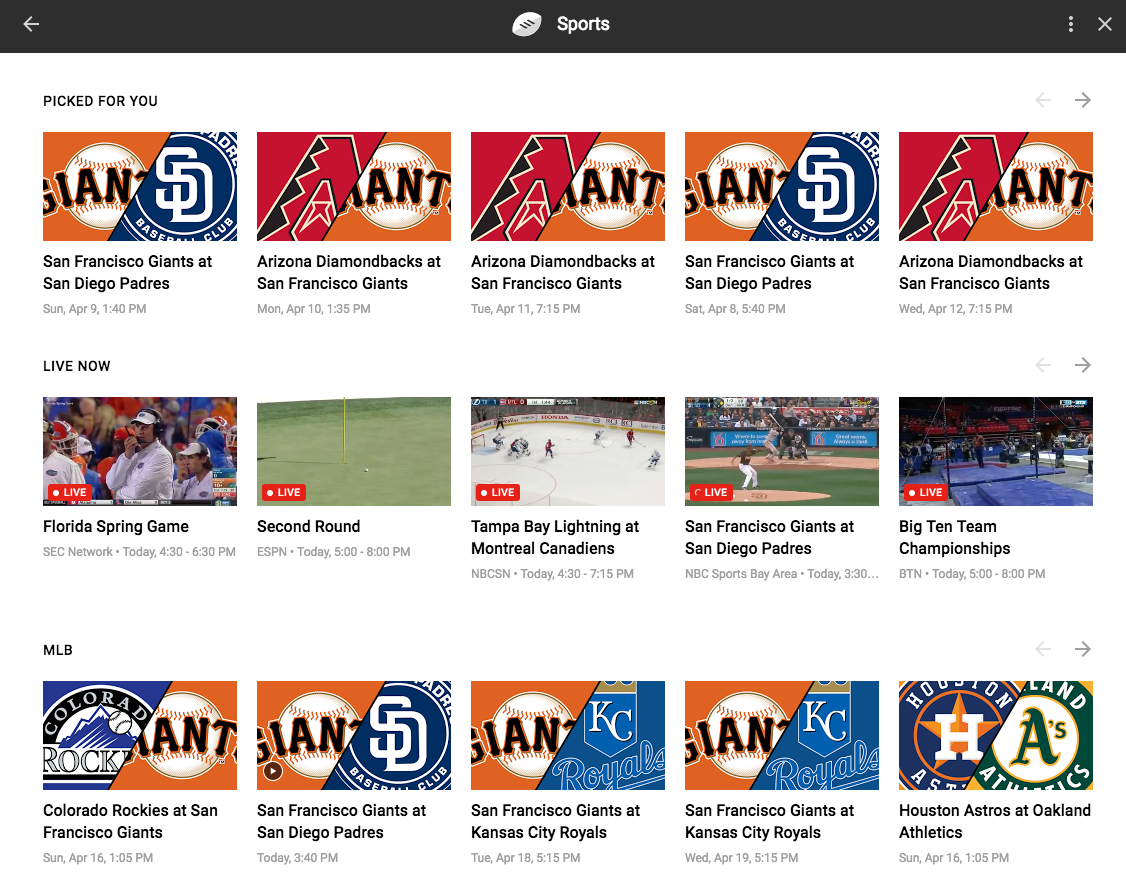Go back in the Live Now row
The image size is (1126, 880).
pos(1043,365)
